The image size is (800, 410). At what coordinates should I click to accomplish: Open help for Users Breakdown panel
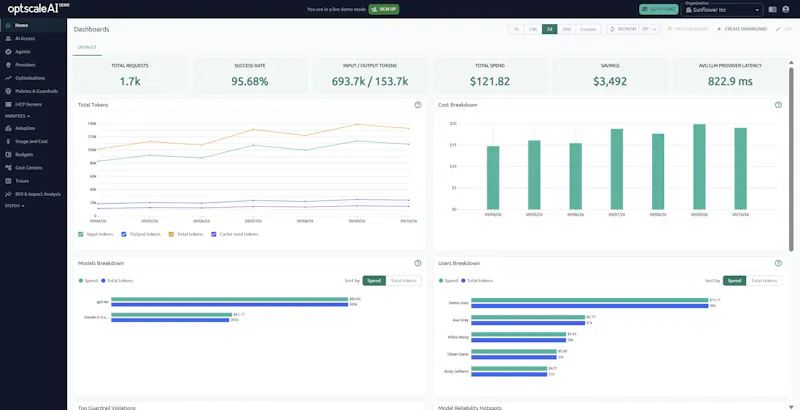point(778,263)
